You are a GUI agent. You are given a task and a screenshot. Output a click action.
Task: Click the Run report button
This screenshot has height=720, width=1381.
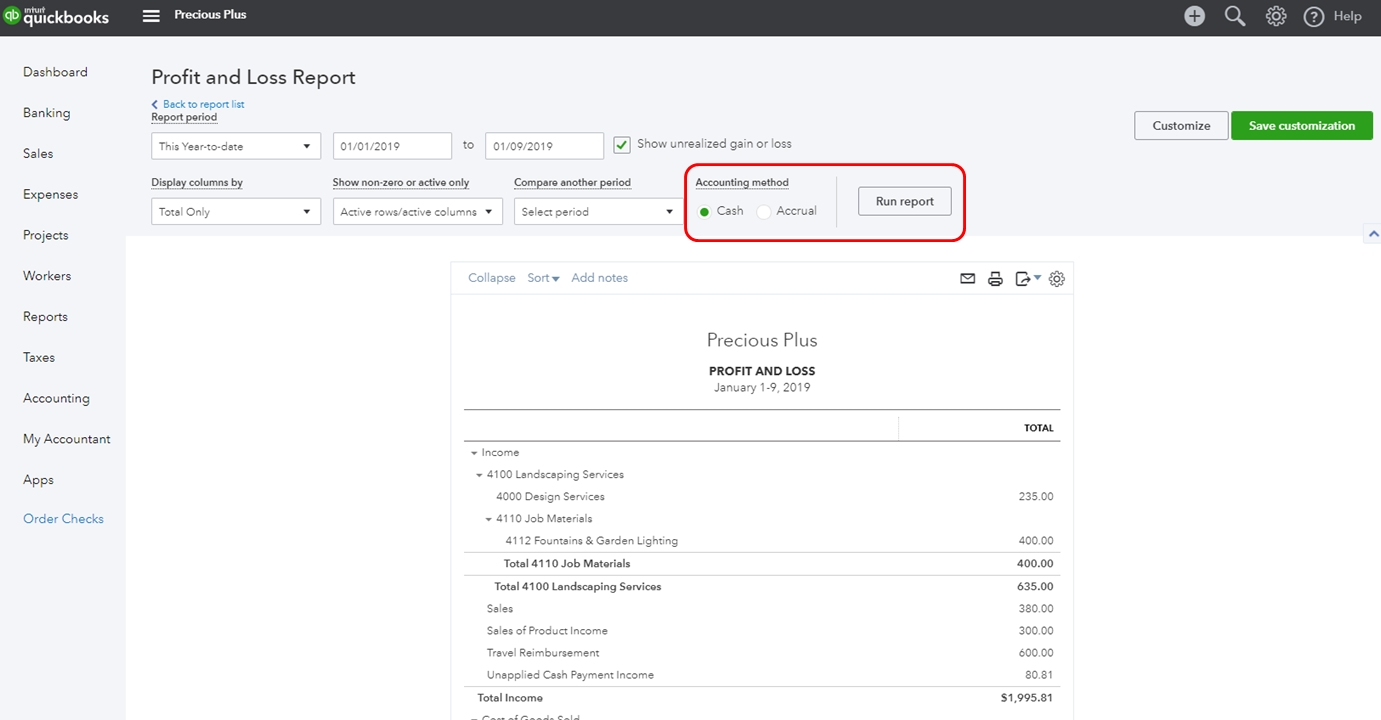(x=904, y=201)
